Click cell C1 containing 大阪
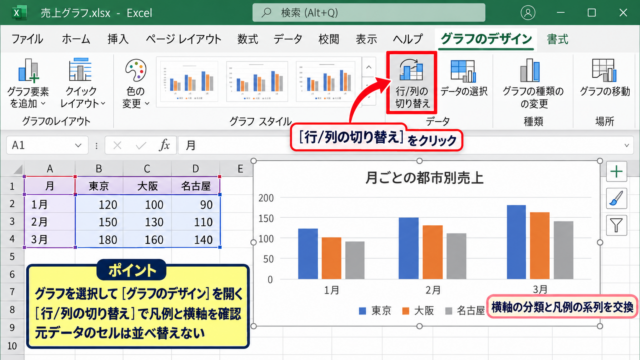 click(147, 186)
